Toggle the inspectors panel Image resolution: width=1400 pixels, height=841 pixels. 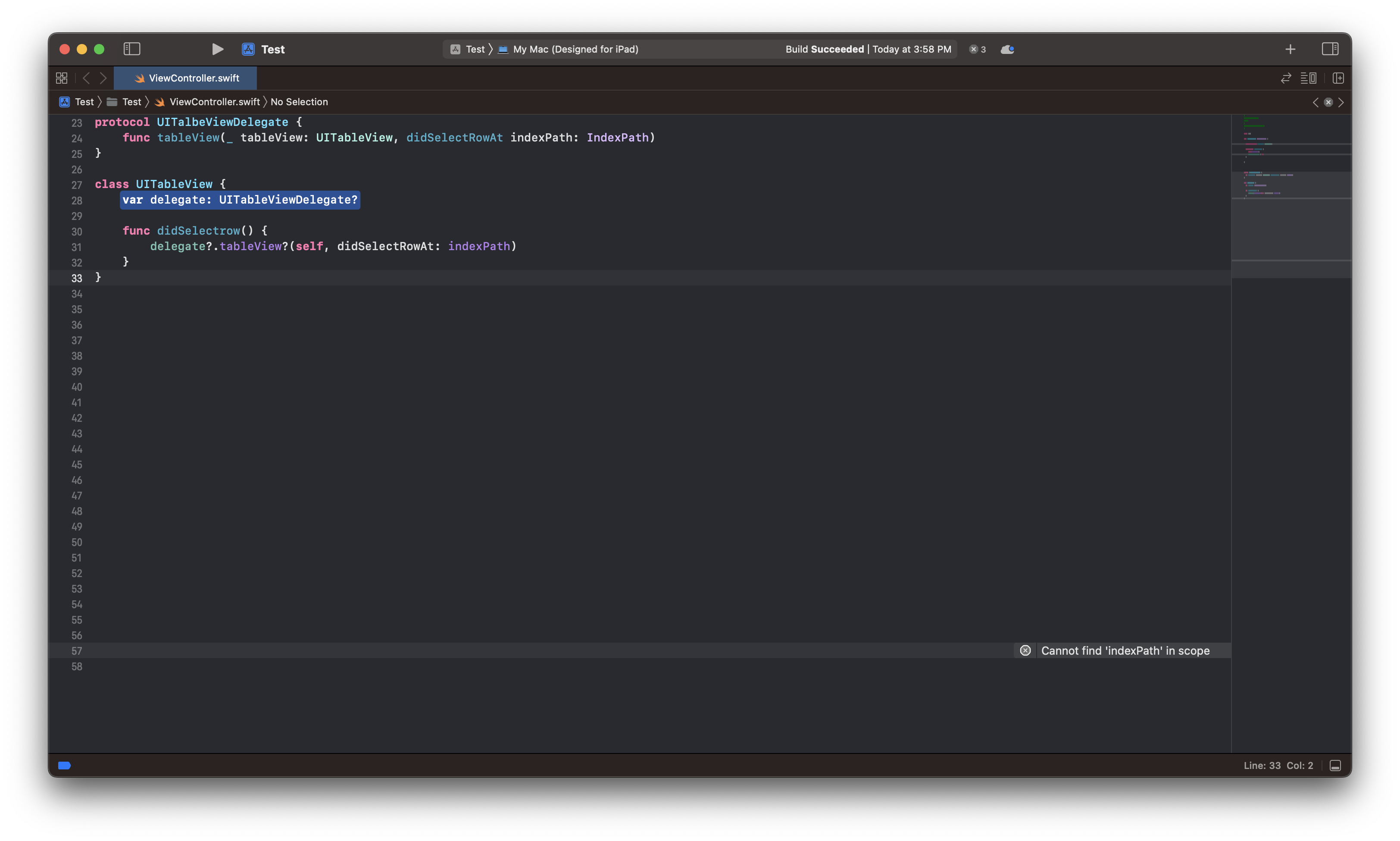point(1330,49)
